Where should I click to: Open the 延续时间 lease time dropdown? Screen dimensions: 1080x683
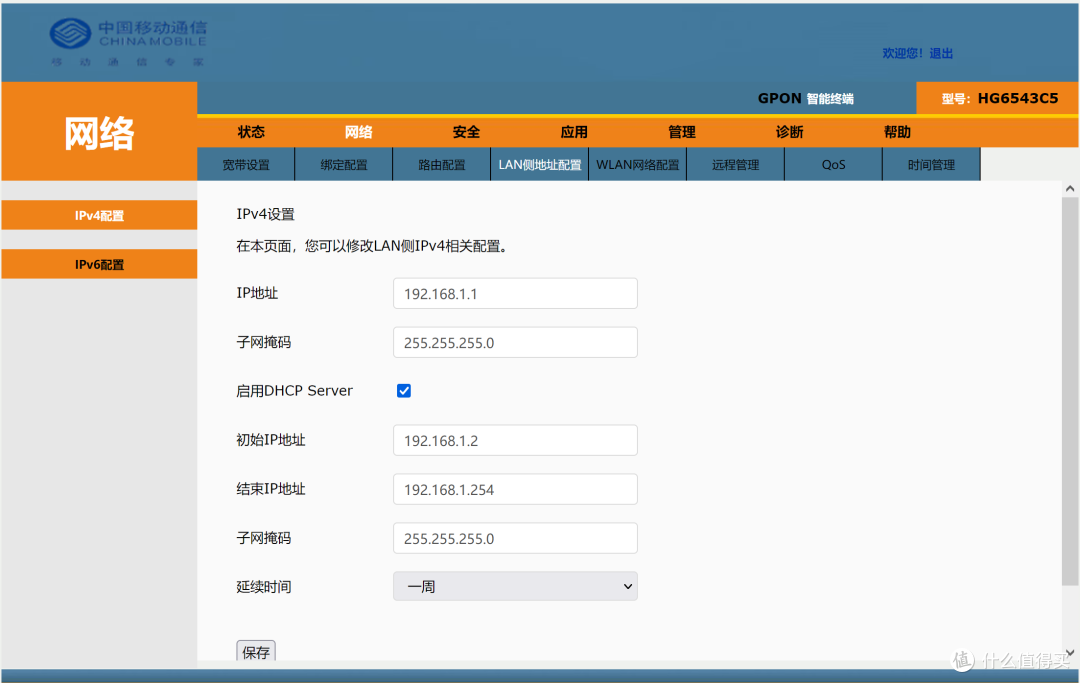click(x=515, y=586)
